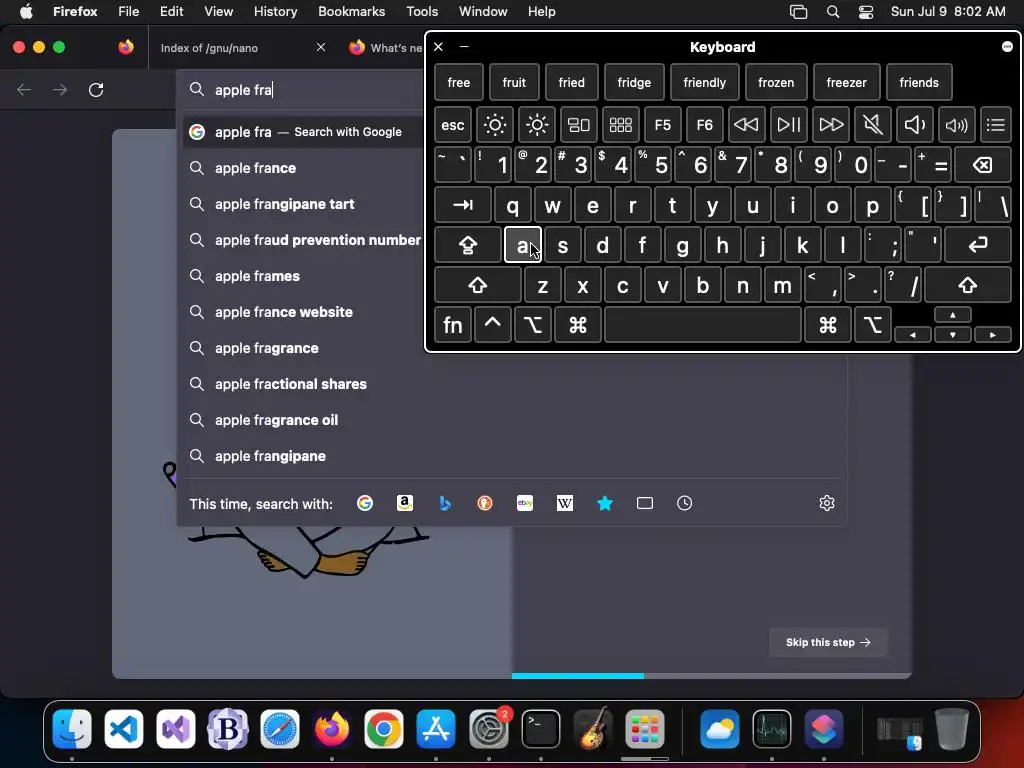Choose the 'frozen' typing suggestion
Screen dimensions: 1024x768
pyautogui.click(x=776, y=82)
